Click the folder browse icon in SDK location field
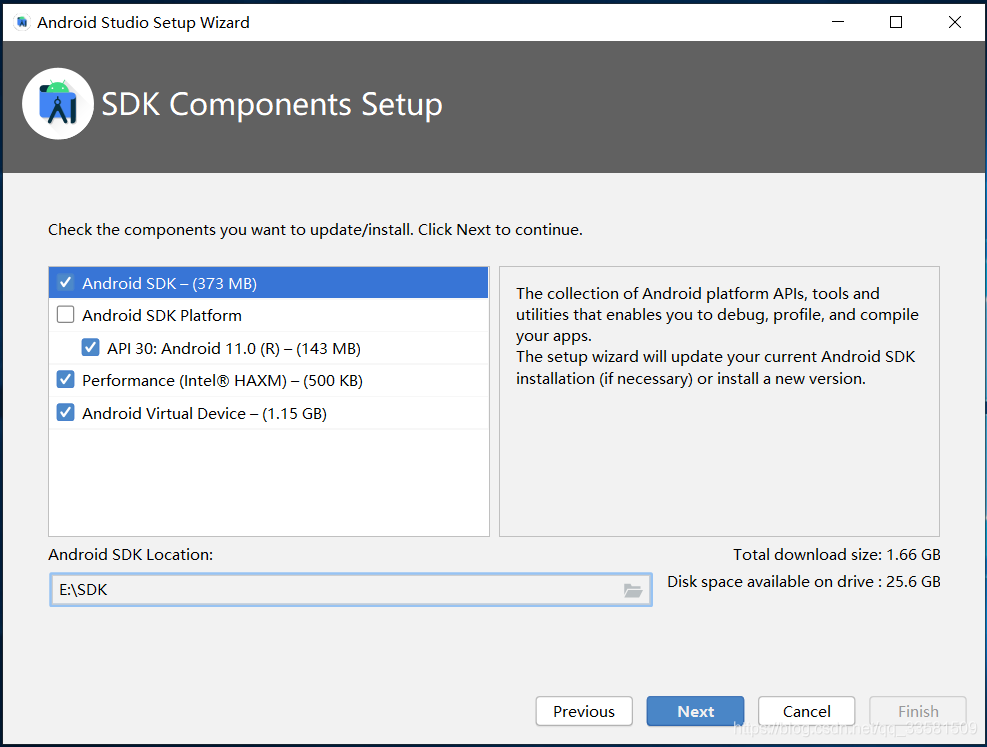This screenshot has height=747, width=987. tap(633, 590)
